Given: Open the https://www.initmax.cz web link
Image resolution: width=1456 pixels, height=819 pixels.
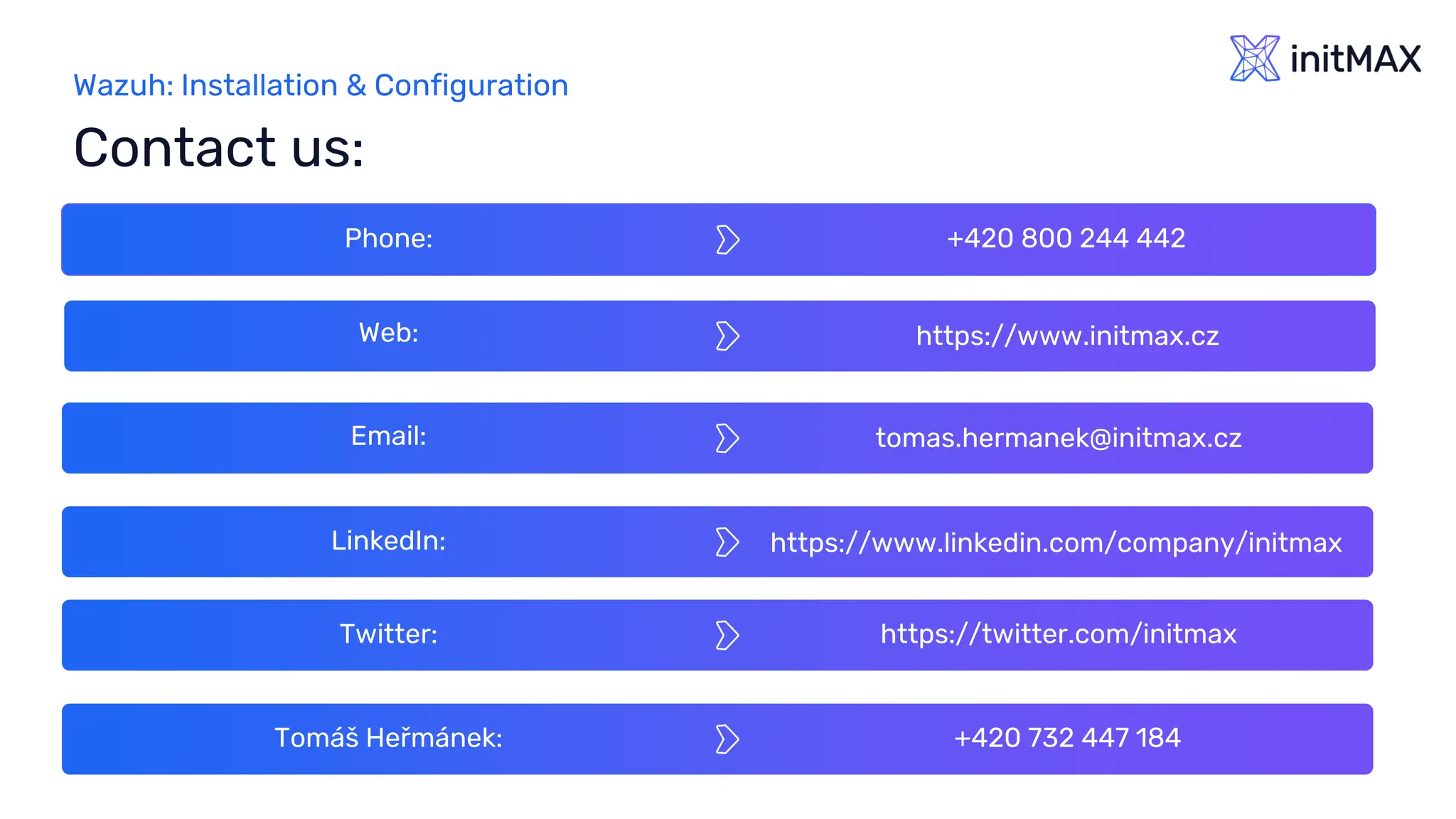Looking at the screenshot, I should (x=1067, y=336).
